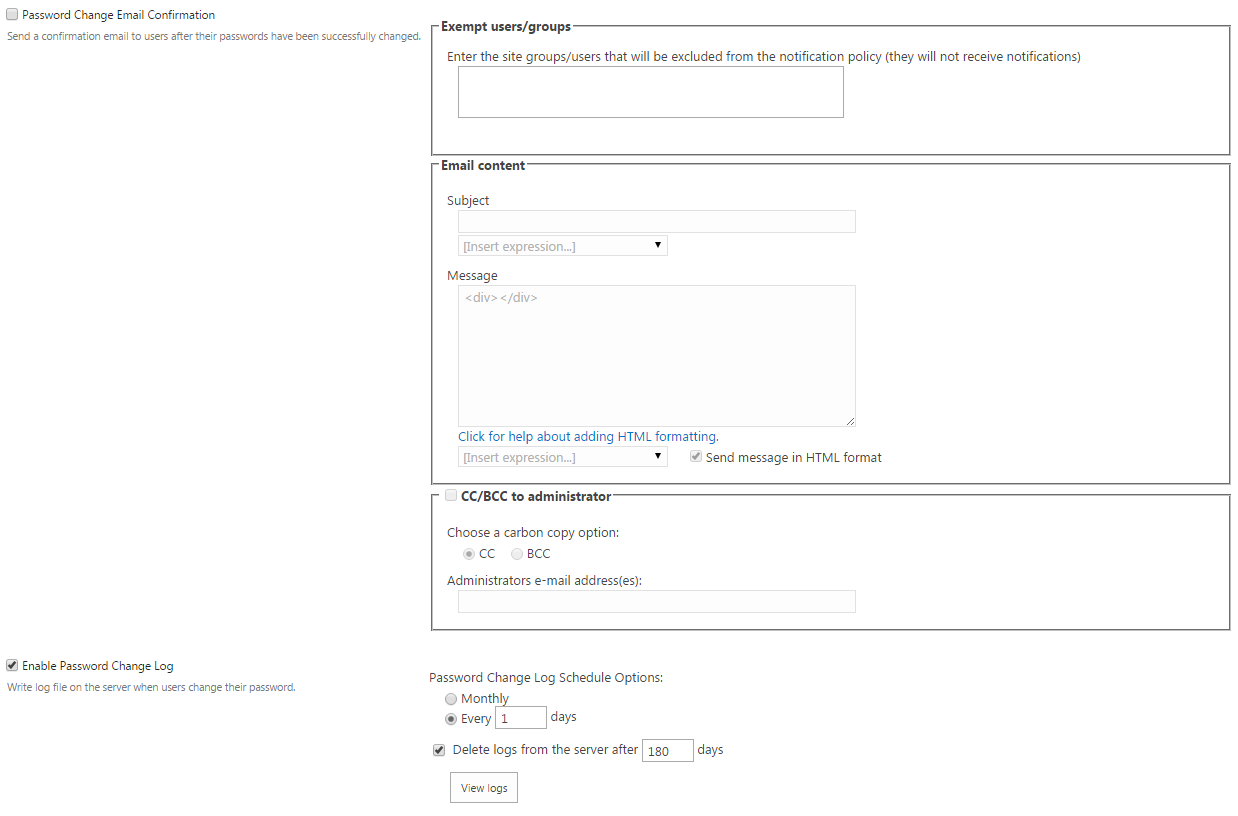
Task: Uncheck Enable Password Change Log
Action: click(x=13, y=665)
